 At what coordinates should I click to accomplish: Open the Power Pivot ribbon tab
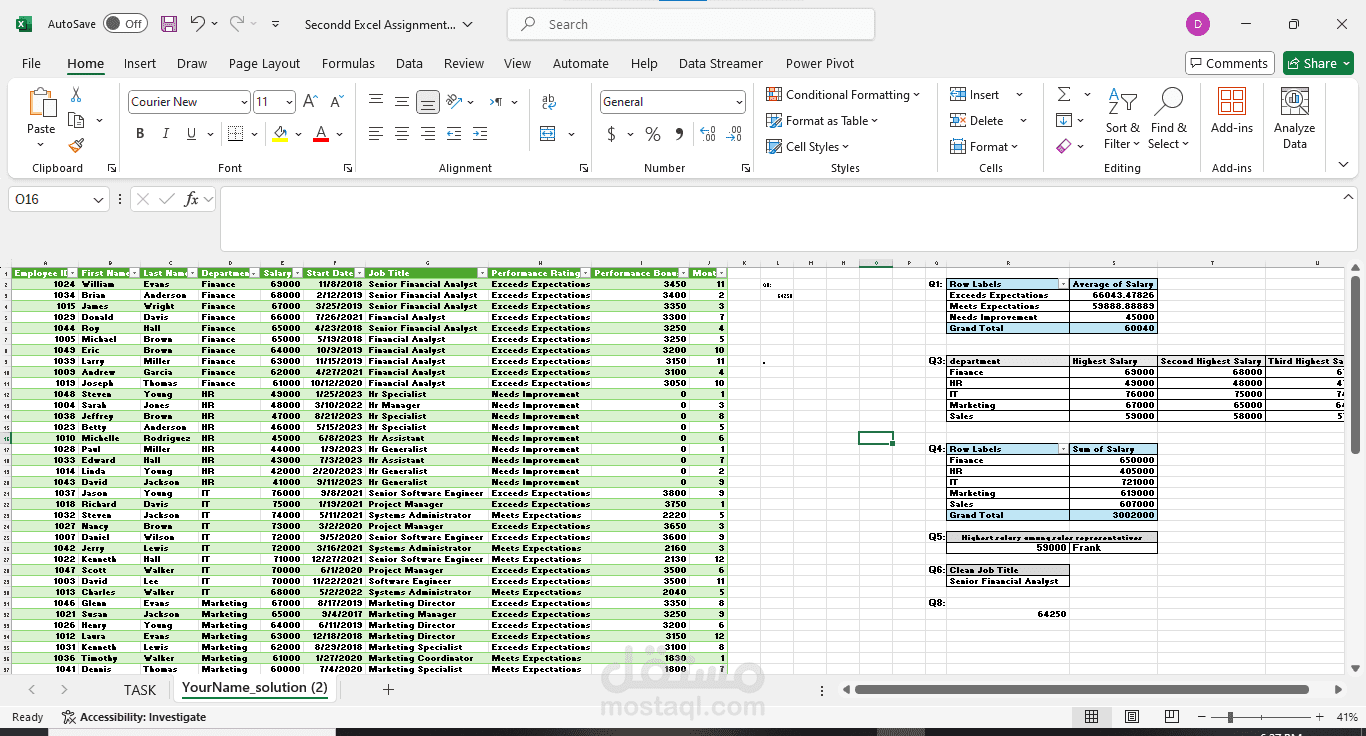click(820, 63)
